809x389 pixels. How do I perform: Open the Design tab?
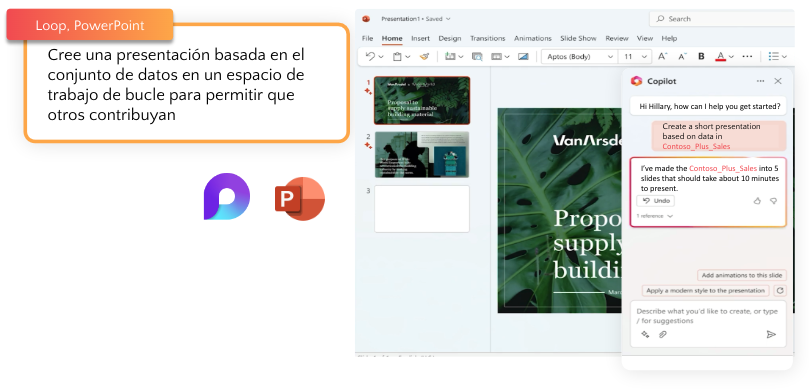click(449, 38)
